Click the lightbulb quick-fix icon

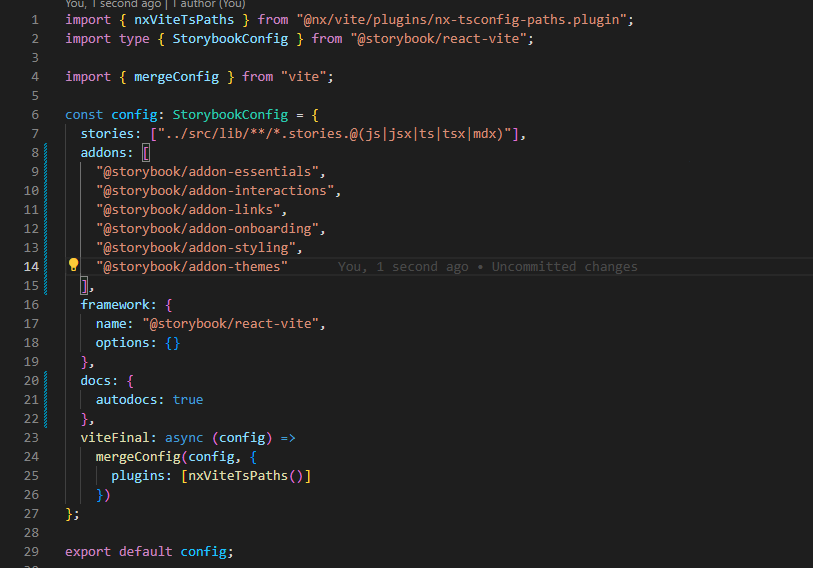(74, 265)
